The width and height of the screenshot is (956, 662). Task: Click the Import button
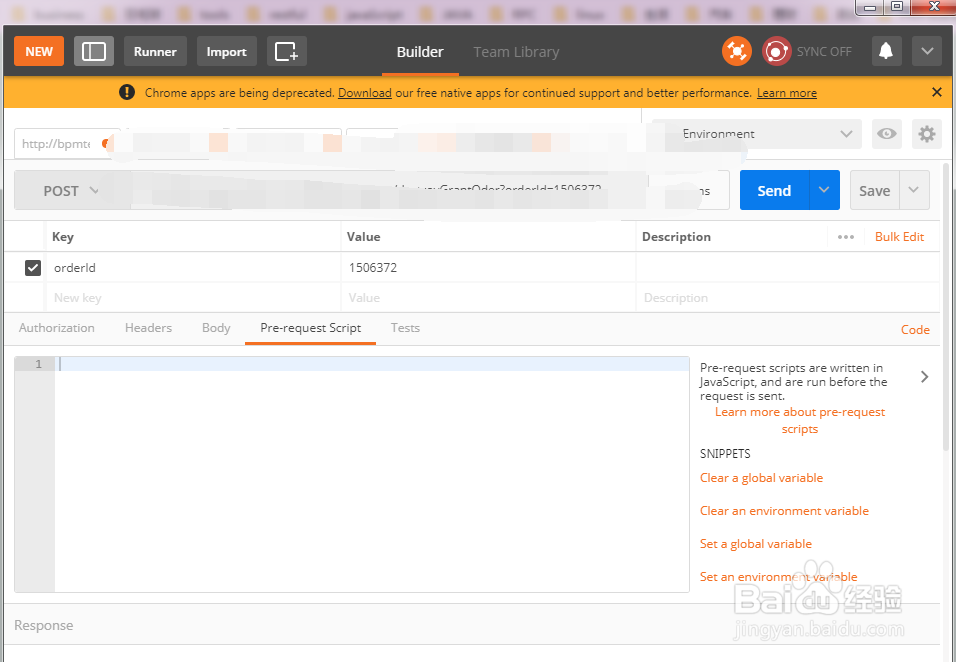(226, 51)
